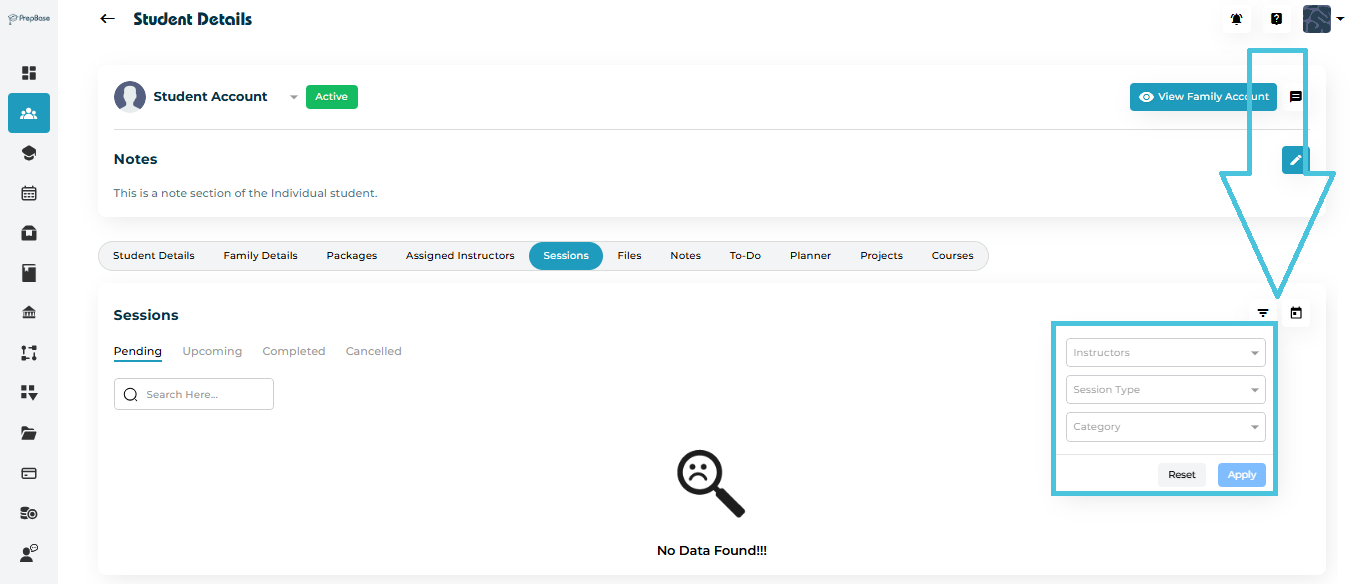The image size is (1359, 584).
Task: Open the Assigned Instructors tab
Action: point(460,256)
